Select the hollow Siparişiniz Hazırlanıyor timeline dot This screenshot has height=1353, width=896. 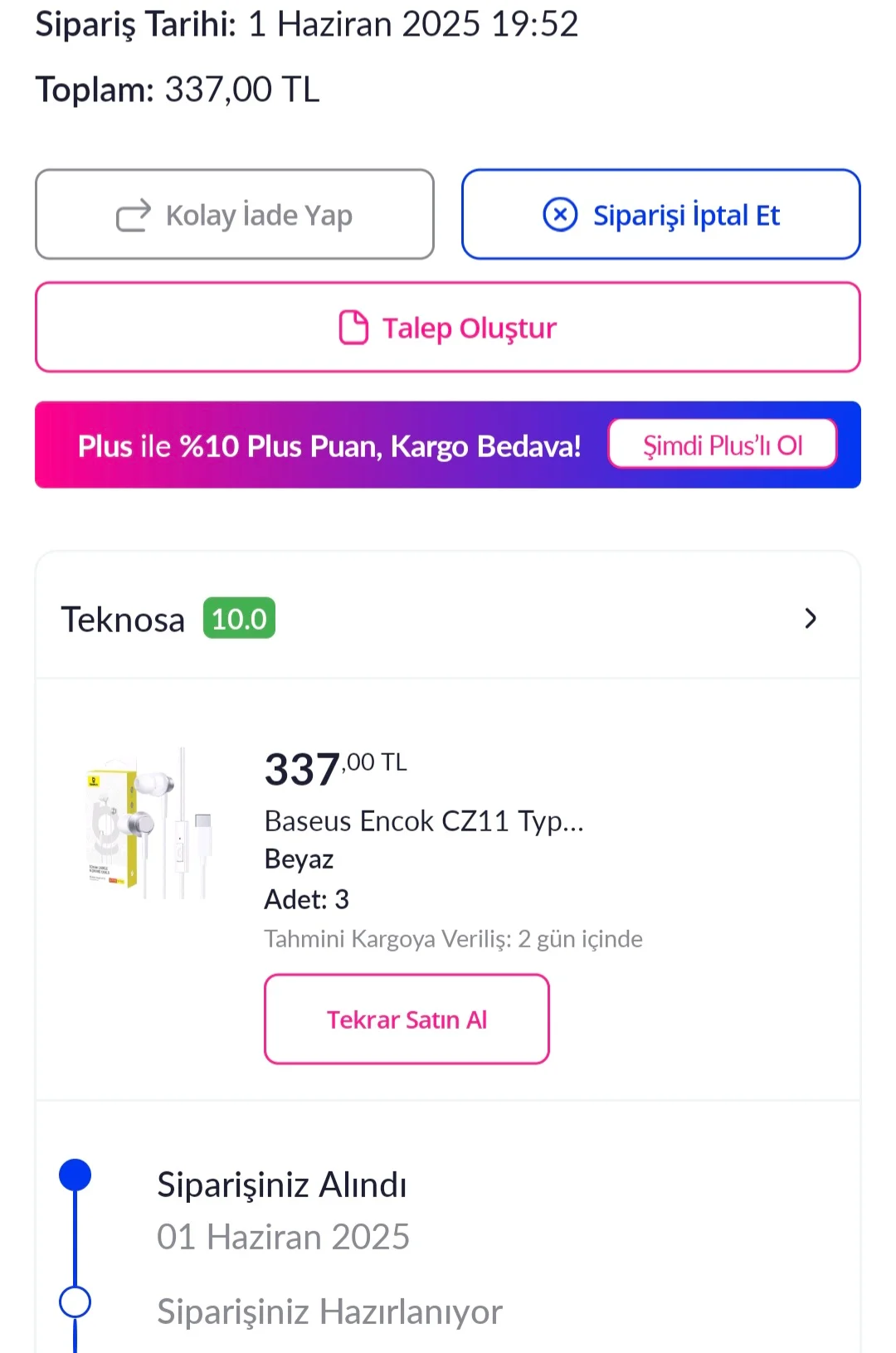(x=75, y=1302)
